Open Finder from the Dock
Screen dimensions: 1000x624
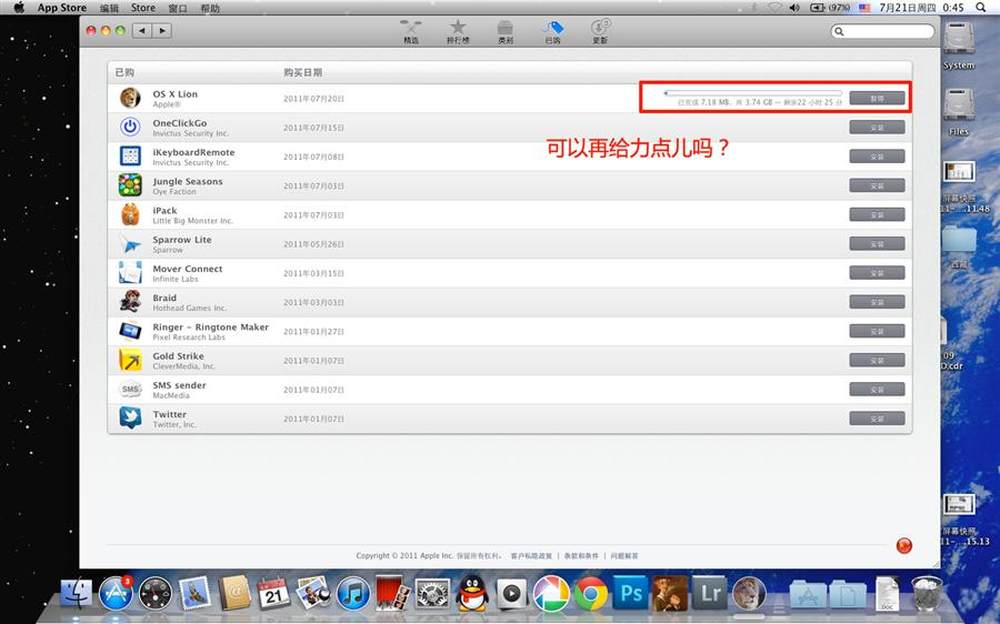pos(77,593)
